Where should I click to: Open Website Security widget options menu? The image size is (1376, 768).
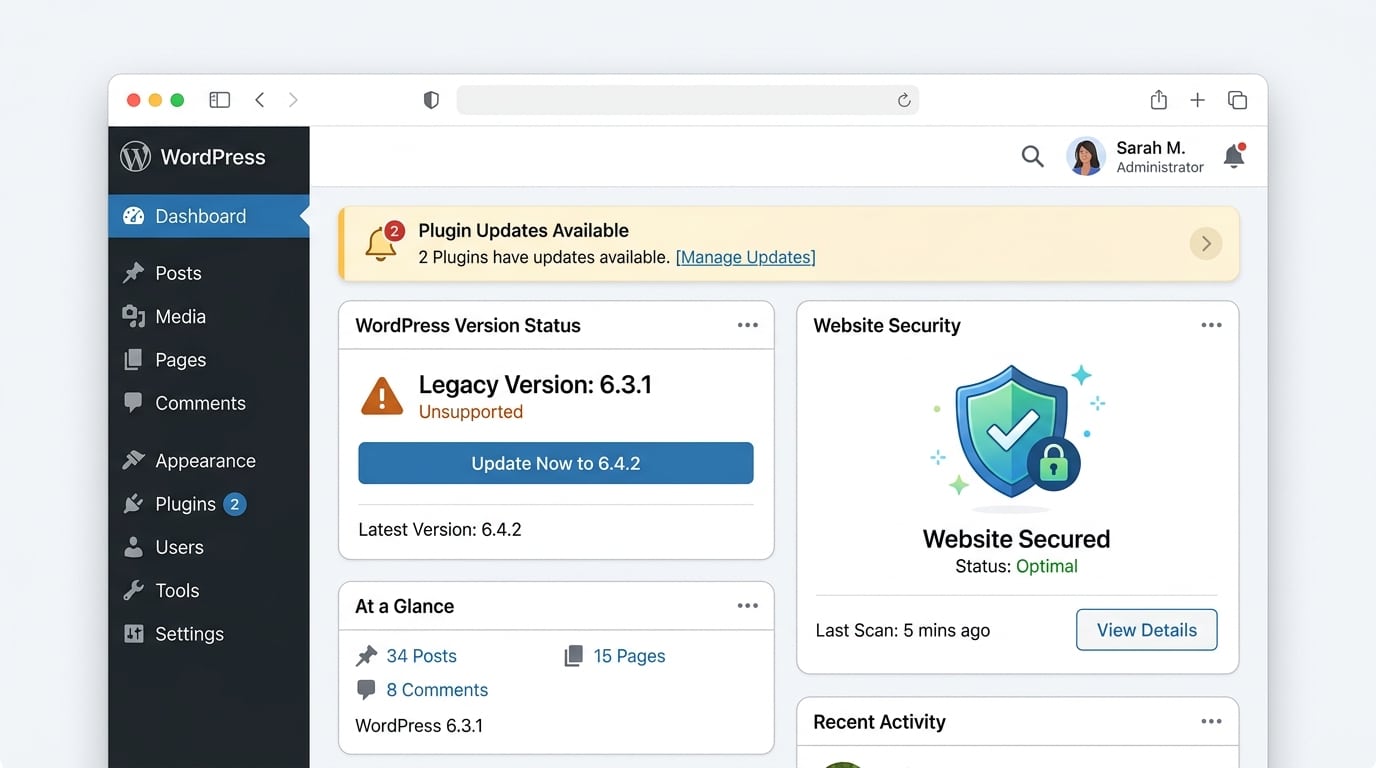tap(1211, 326)
